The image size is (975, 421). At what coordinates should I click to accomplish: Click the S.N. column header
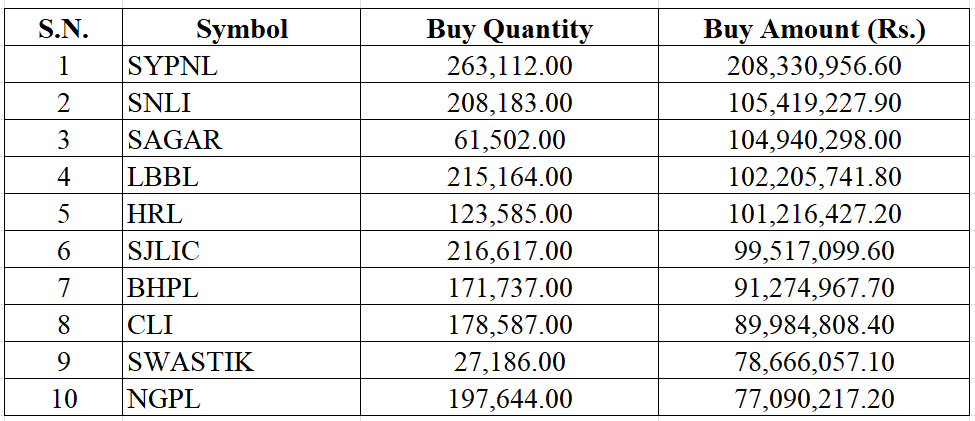(x=64, y=30)
